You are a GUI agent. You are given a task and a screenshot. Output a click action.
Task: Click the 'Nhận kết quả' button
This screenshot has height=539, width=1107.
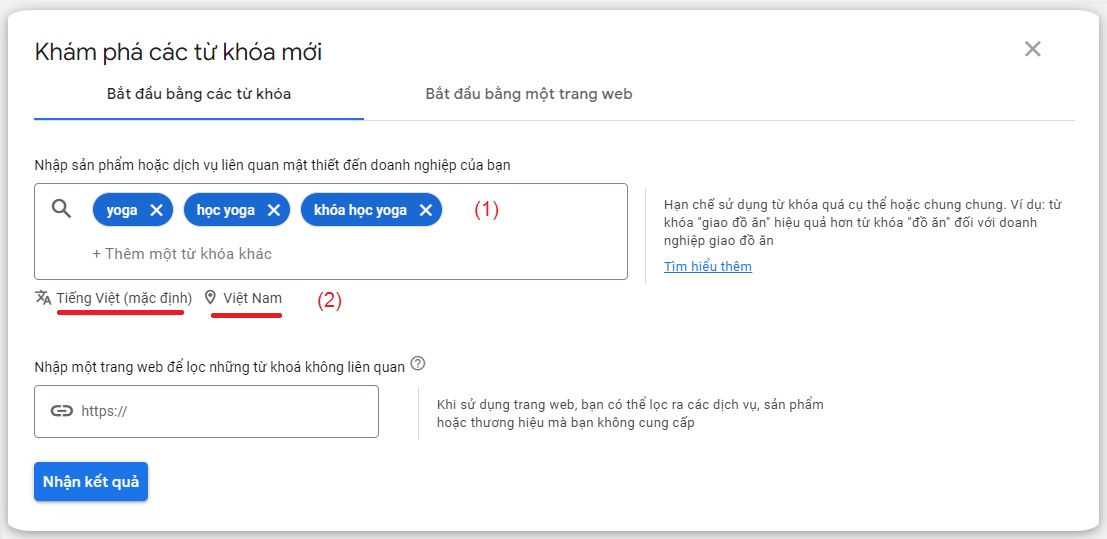91,482
